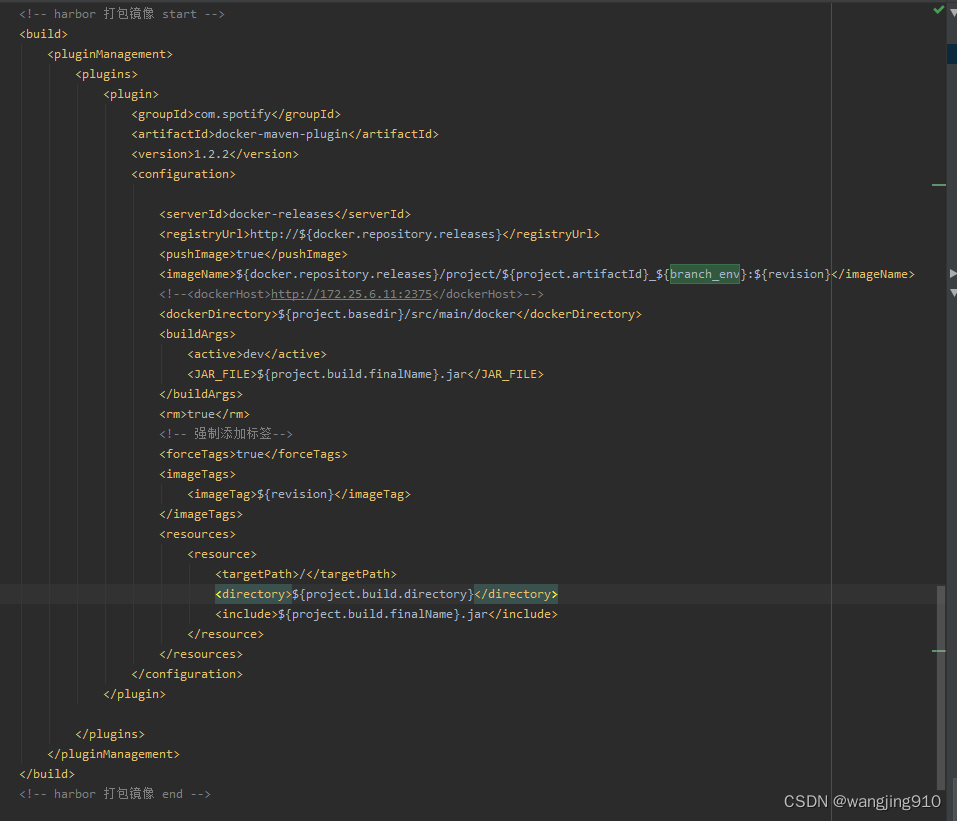This screenshot has height=821, width=957.
Task: Click the opening <resource> tag
Action: tap(222, 554)
